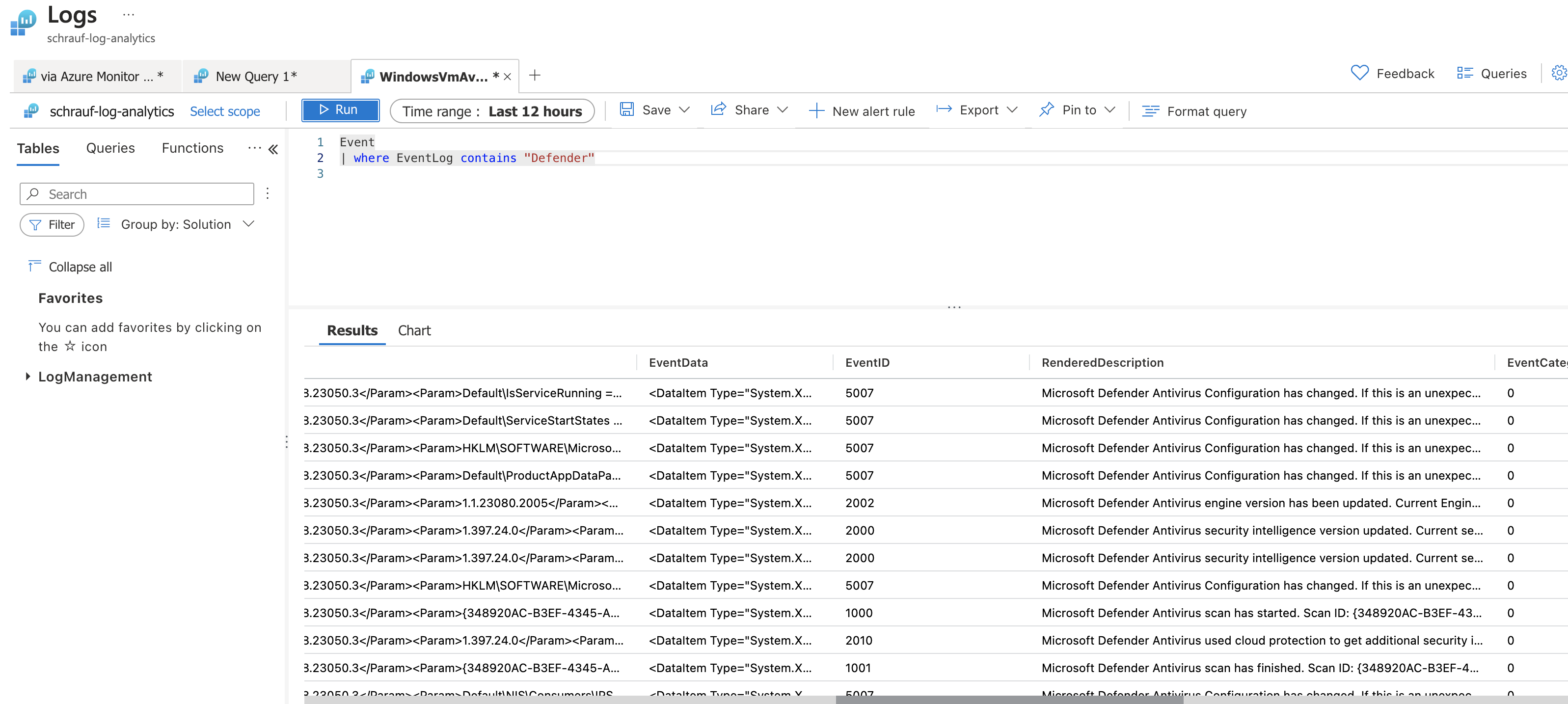Click the Format query icon
The height and width of the screenshot is (704, 1568).
point(1150,111)
